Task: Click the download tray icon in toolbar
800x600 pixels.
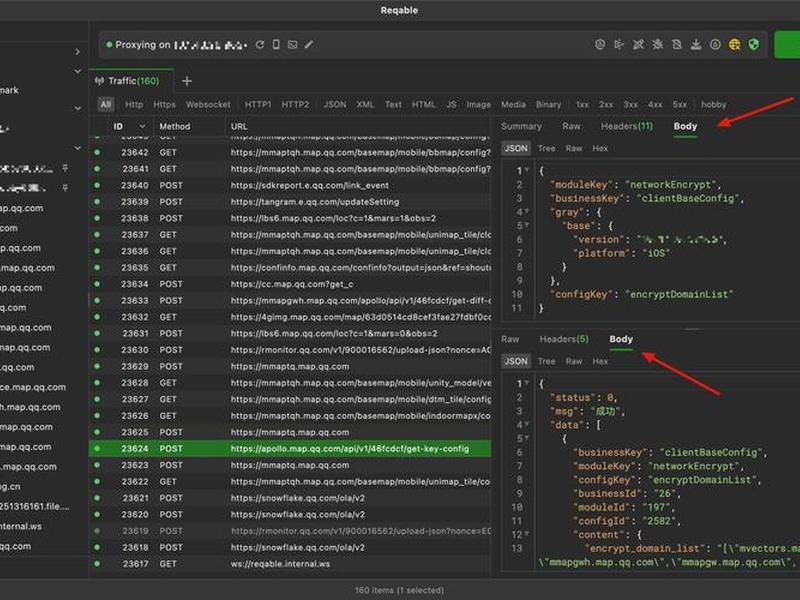Action: click(696, 45)
